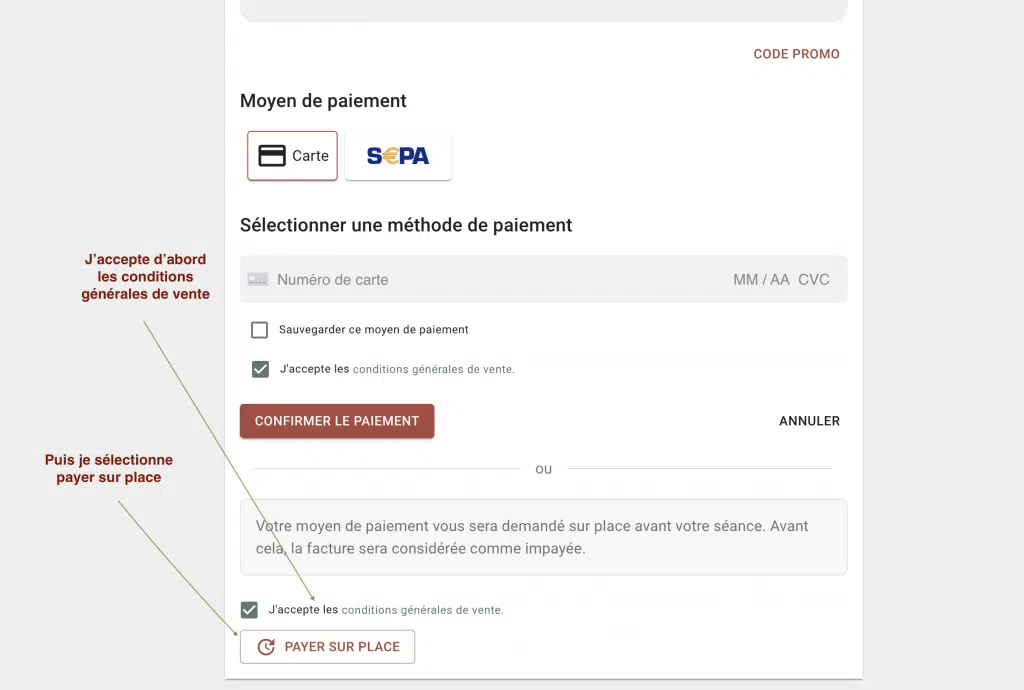The image size is (1024, 690).
Task: Click CONFIRMER LE PAIEMENT
Action: (337, 421)
